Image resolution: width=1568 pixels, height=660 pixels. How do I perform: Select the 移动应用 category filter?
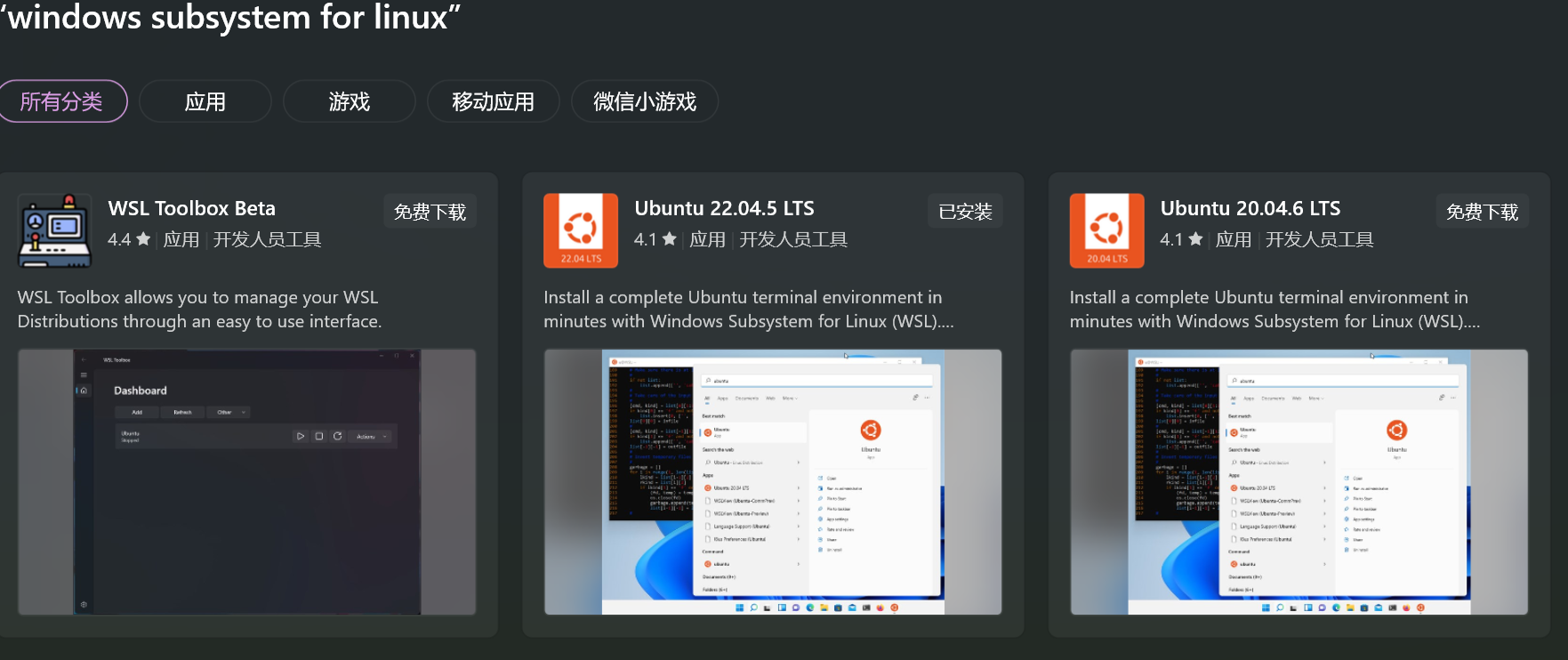[x=494, y=101]
